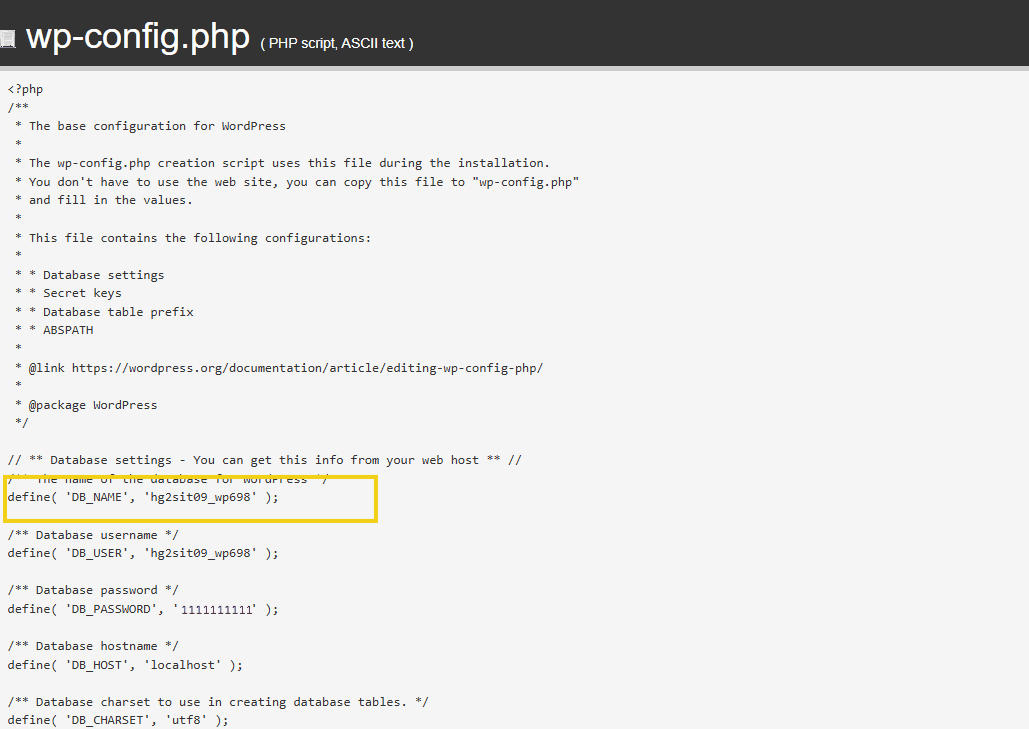Click the "/** Database hostname */" comment

click(93, 646)
